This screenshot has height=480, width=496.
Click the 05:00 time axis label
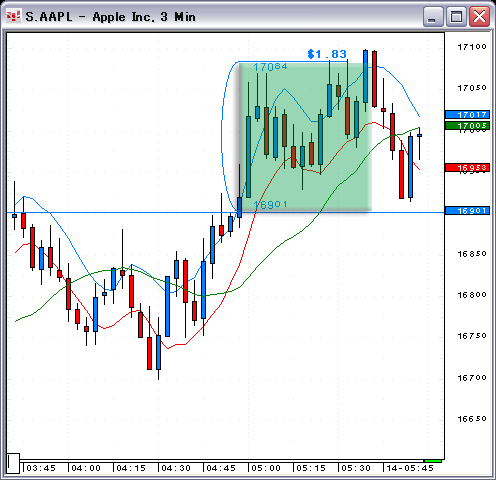[266, 468]
